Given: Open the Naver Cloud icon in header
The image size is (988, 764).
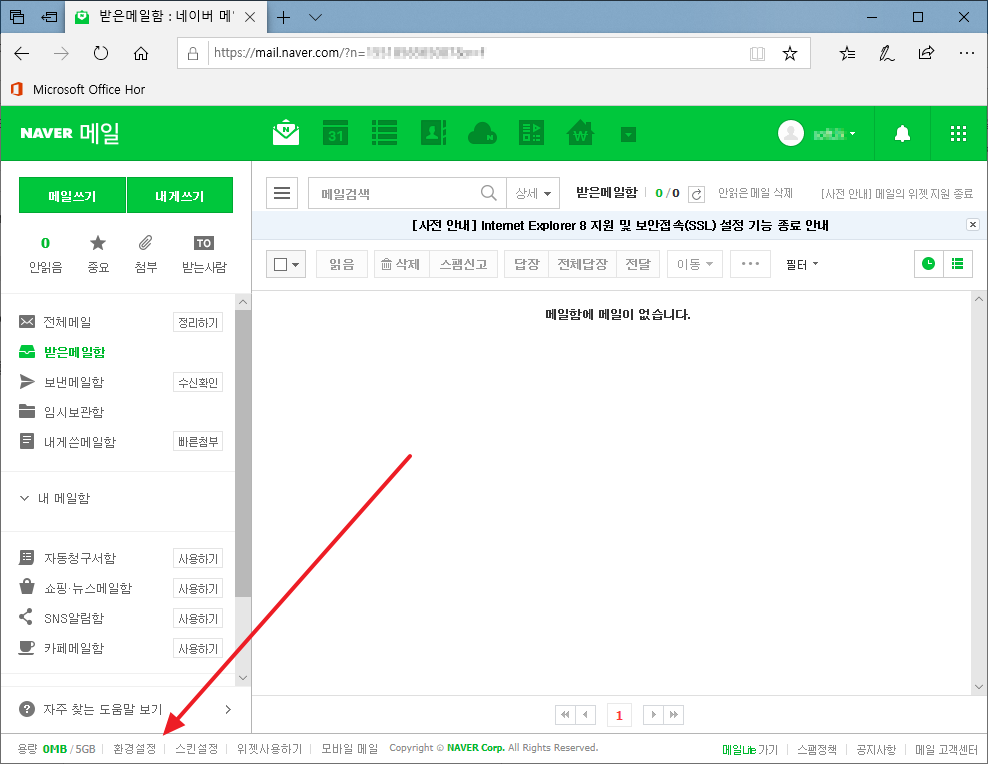Looking at the screenshot, I should pos(483,133).
